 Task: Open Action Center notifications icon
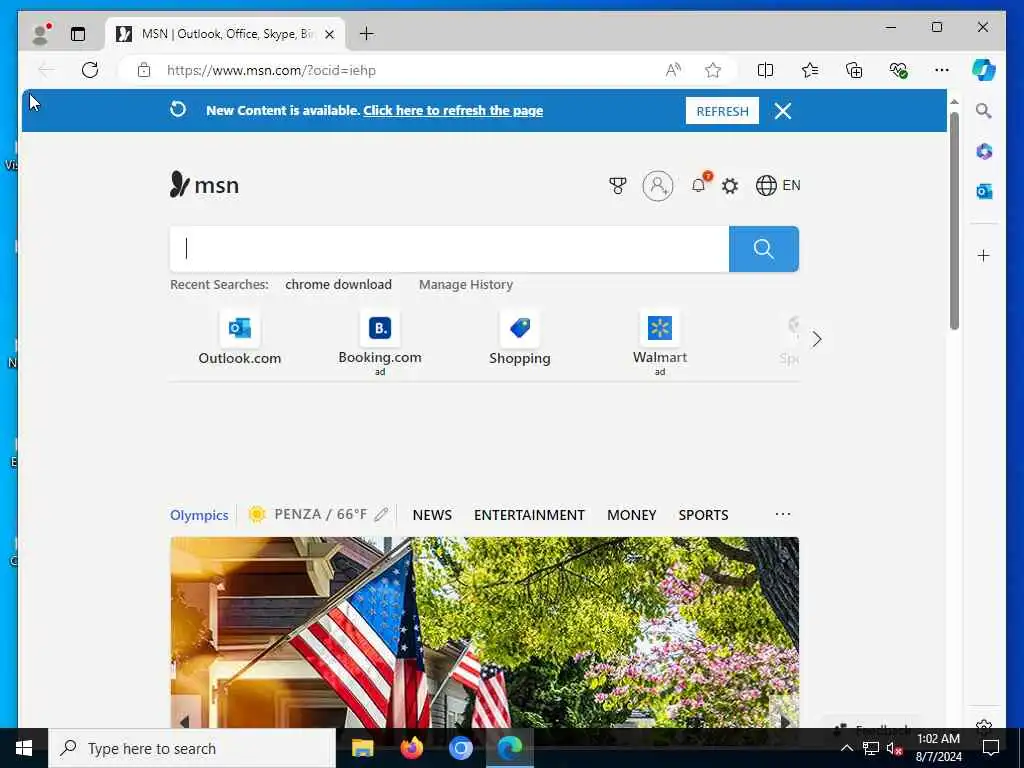click(x=991, y=748)
